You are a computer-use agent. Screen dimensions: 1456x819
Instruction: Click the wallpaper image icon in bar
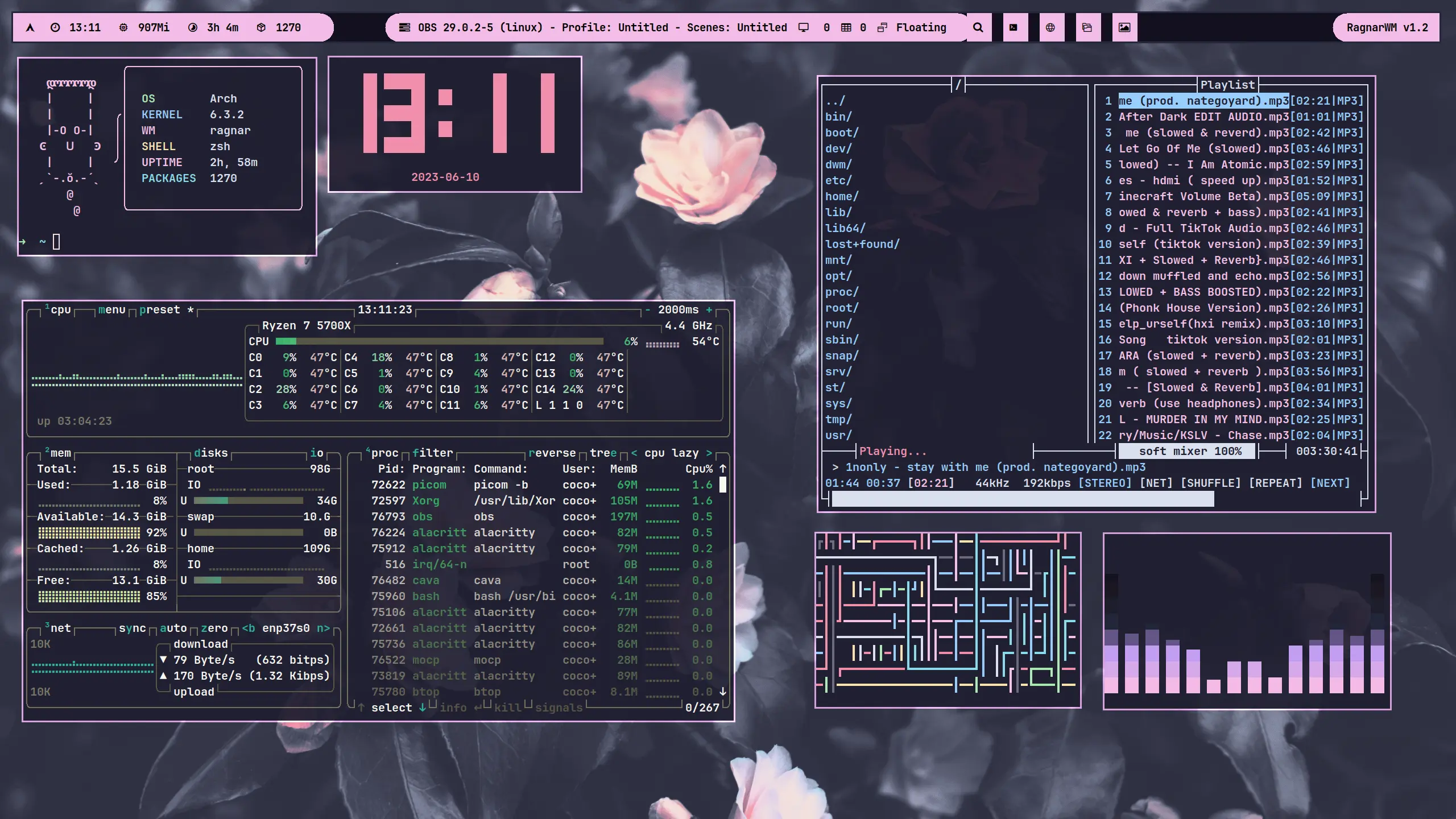(1124, 27)
